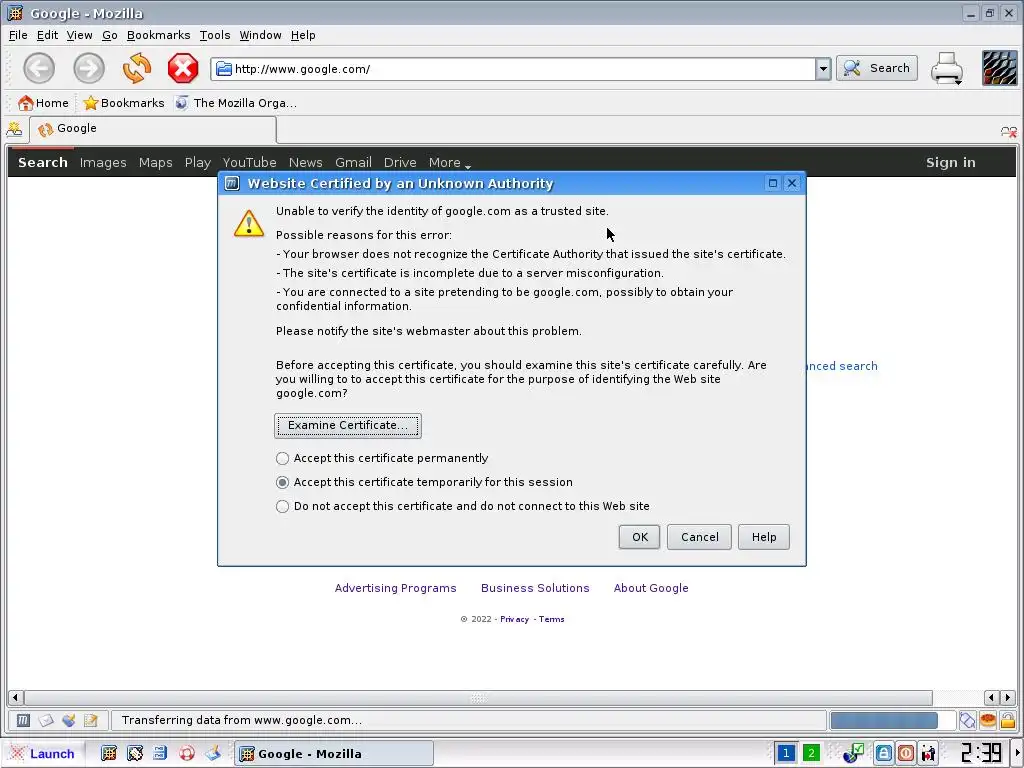Open the Bookmarks menu in the menu bar
This screenshot has width=1024, height=768.
pos(159,35)
